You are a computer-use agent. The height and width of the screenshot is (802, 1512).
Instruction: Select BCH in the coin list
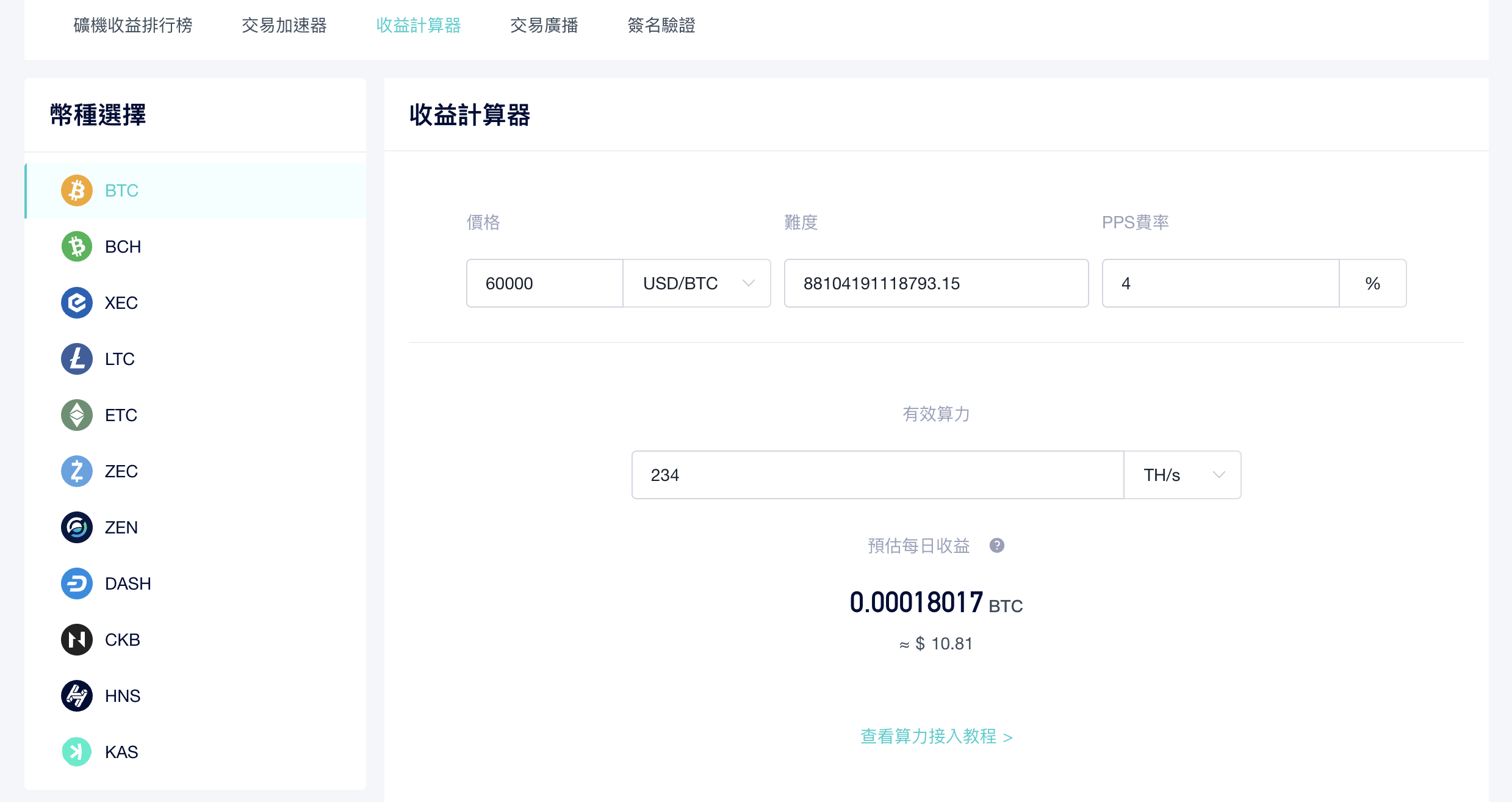195,247
